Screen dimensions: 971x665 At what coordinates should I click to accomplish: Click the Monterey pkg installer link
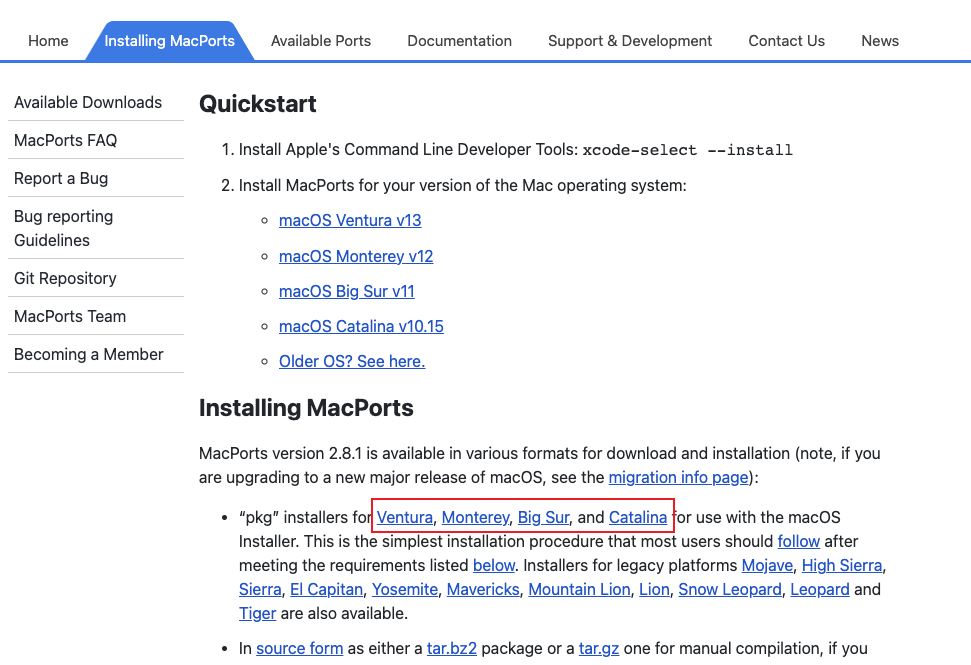476,517
